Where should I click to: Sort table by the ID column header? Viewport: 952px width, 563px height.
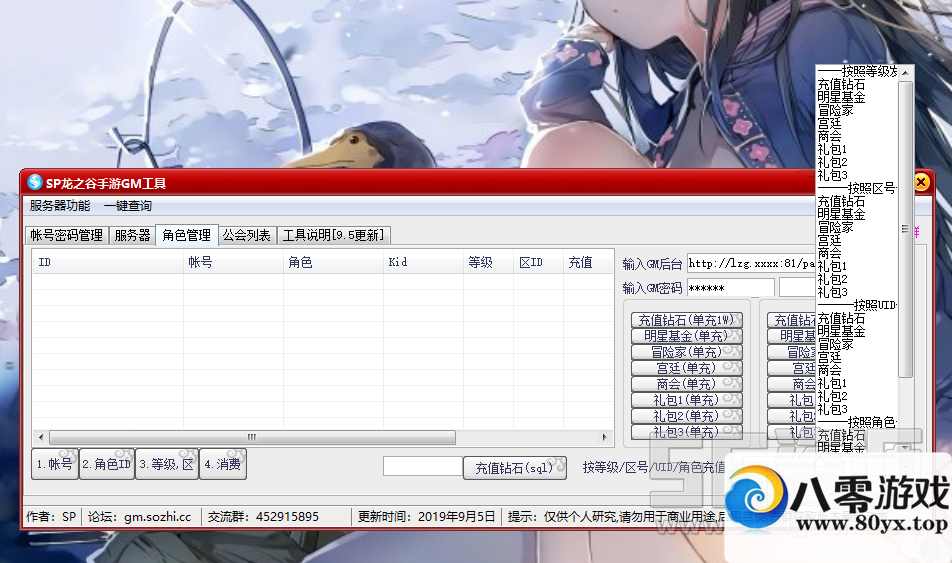(108, 262)
